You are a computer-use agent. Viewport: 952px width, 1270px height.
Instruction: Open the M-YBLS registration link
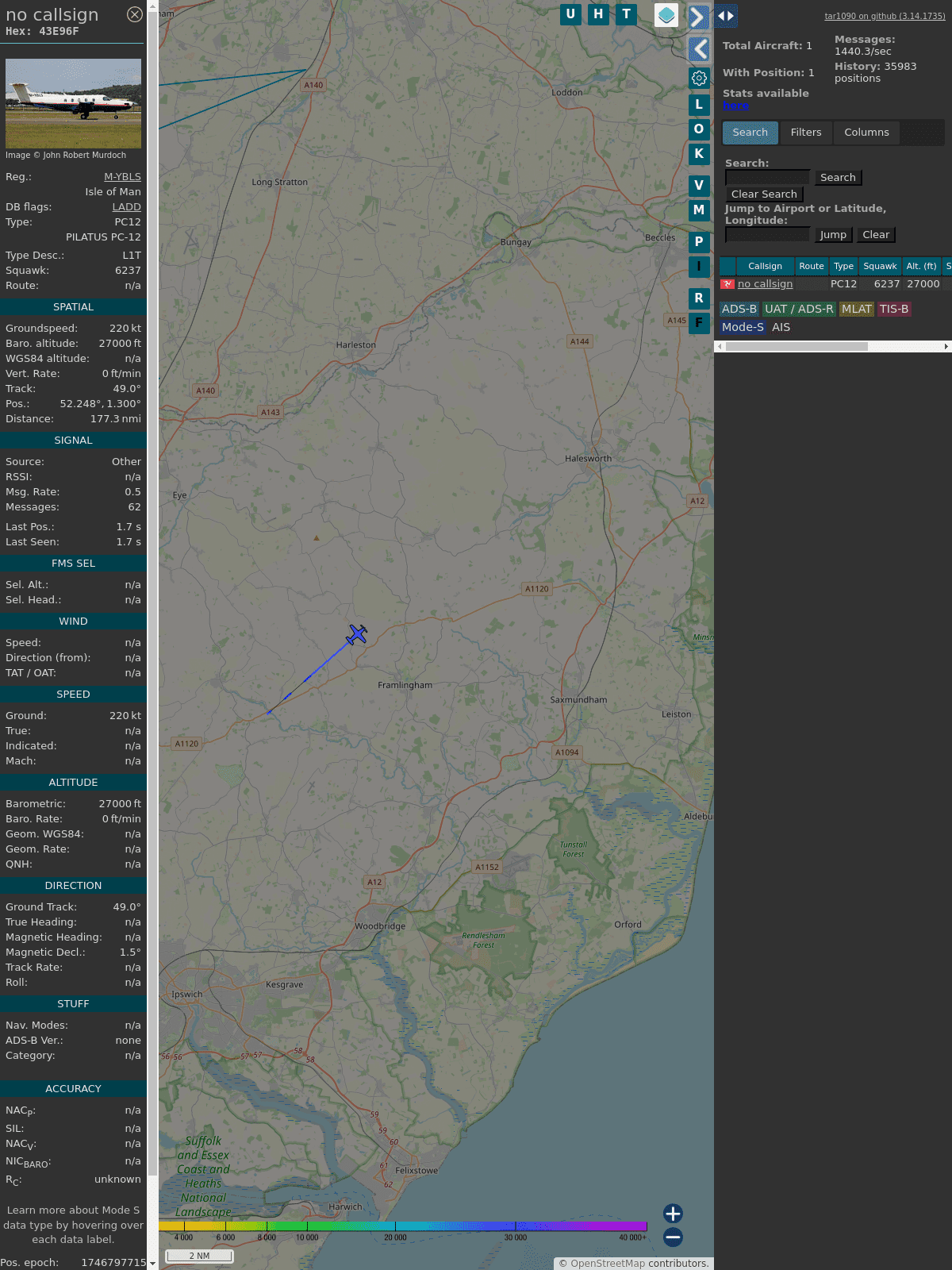coord(122,177)
